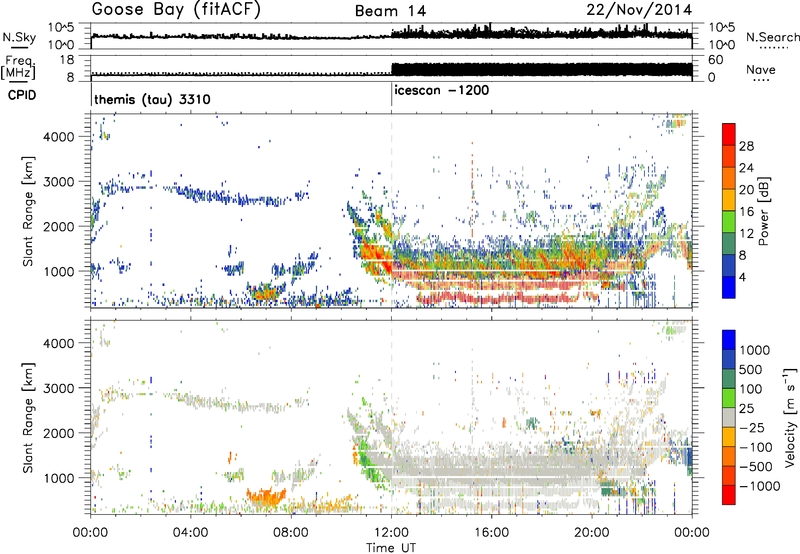Screen dimensions: 800x554
Task: Select the 'Freq. [MHz]' axis label
Action: click(x=19, y=67)
